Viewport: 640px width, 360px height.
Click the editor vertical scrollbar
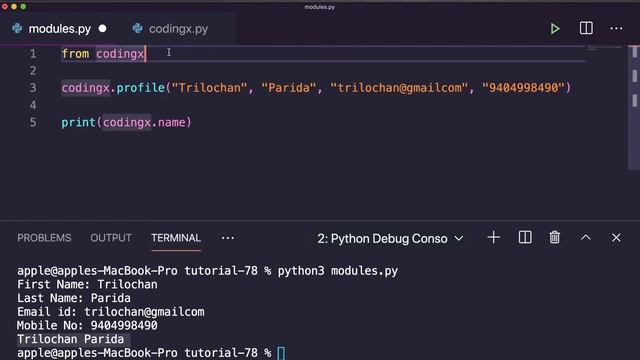(x=634, y=107)
